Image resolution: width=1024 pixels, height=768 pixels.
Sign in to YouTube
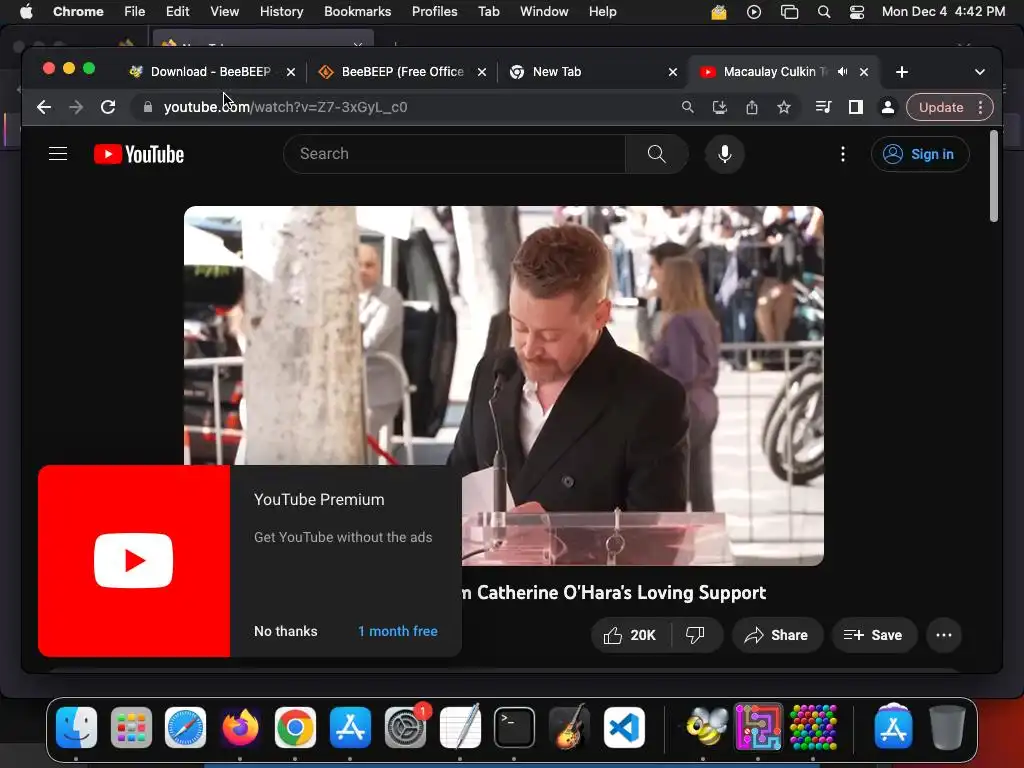(920, 154)
